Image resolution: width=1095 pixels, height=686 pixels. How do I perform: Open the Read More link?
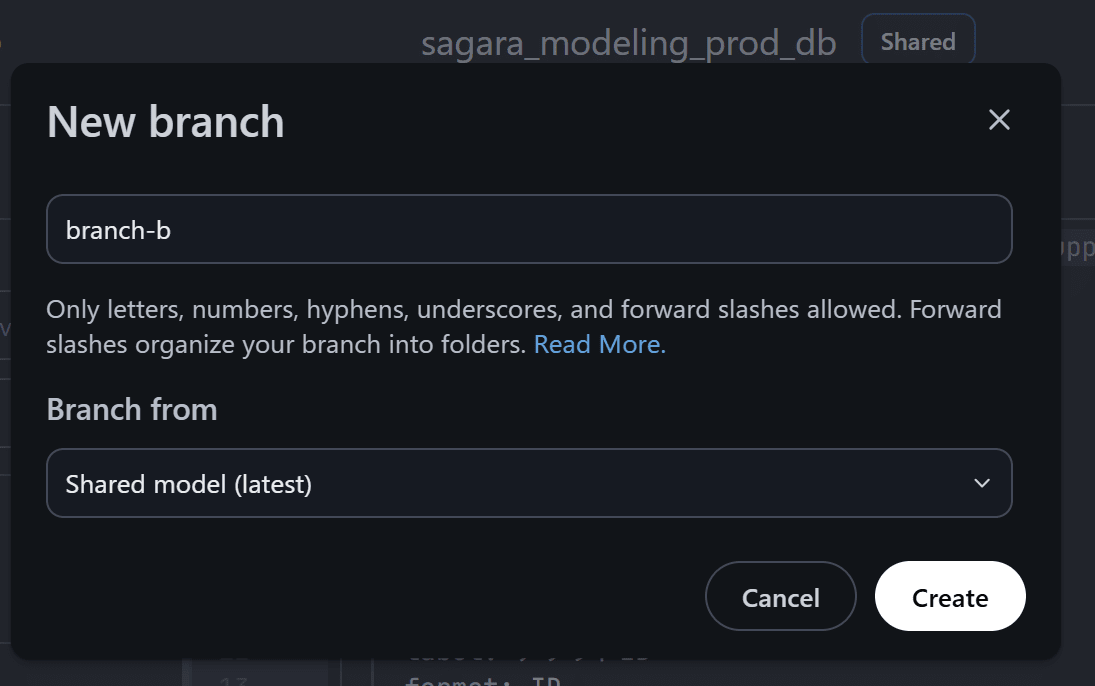[x=599, y=345]
